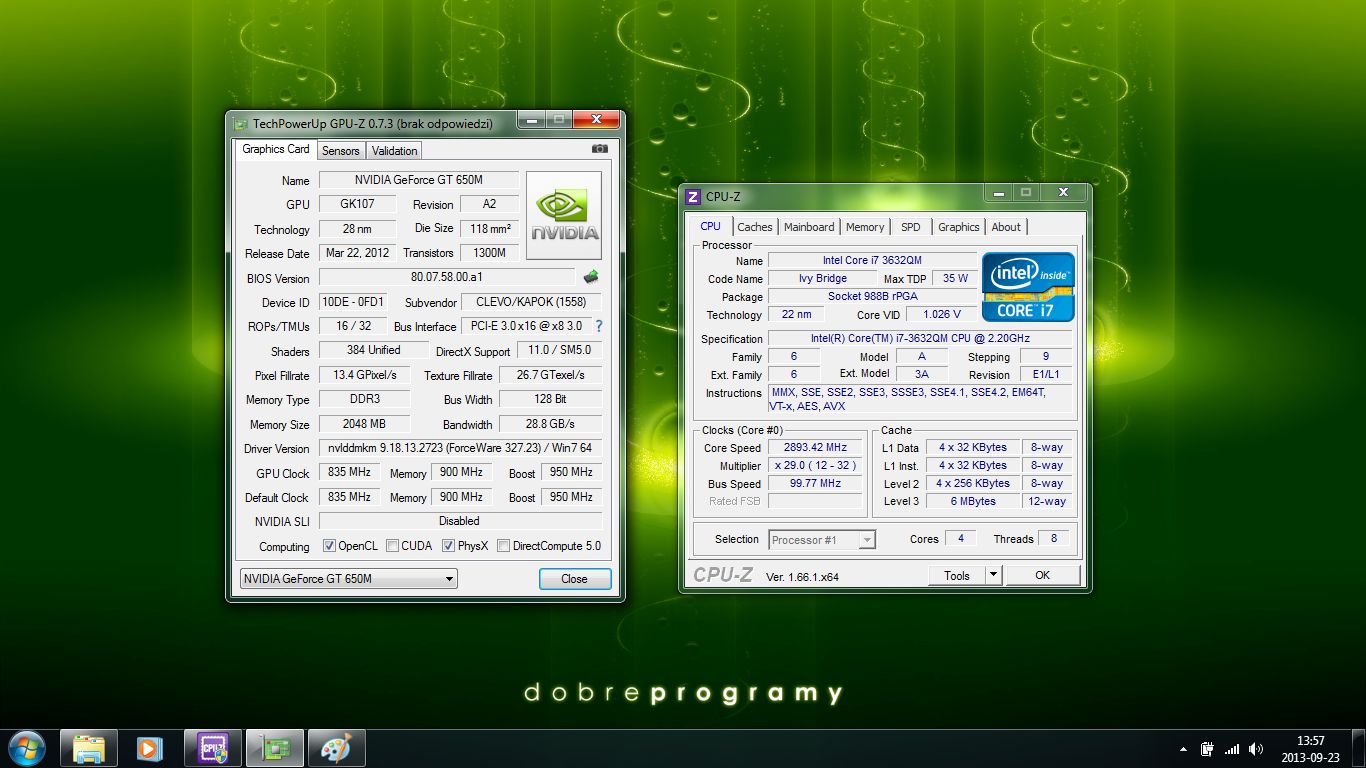Open the volume speaker tray icon
This screenshot has height=768, width=1366.
tap(1256, 749)
